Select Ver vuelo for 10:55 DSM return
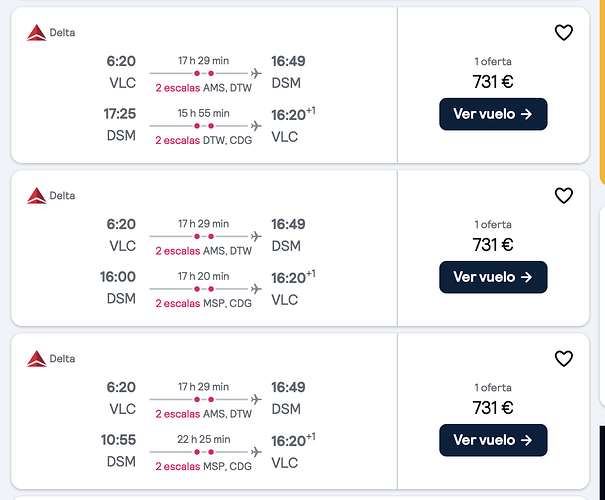 tap(493, 440)
